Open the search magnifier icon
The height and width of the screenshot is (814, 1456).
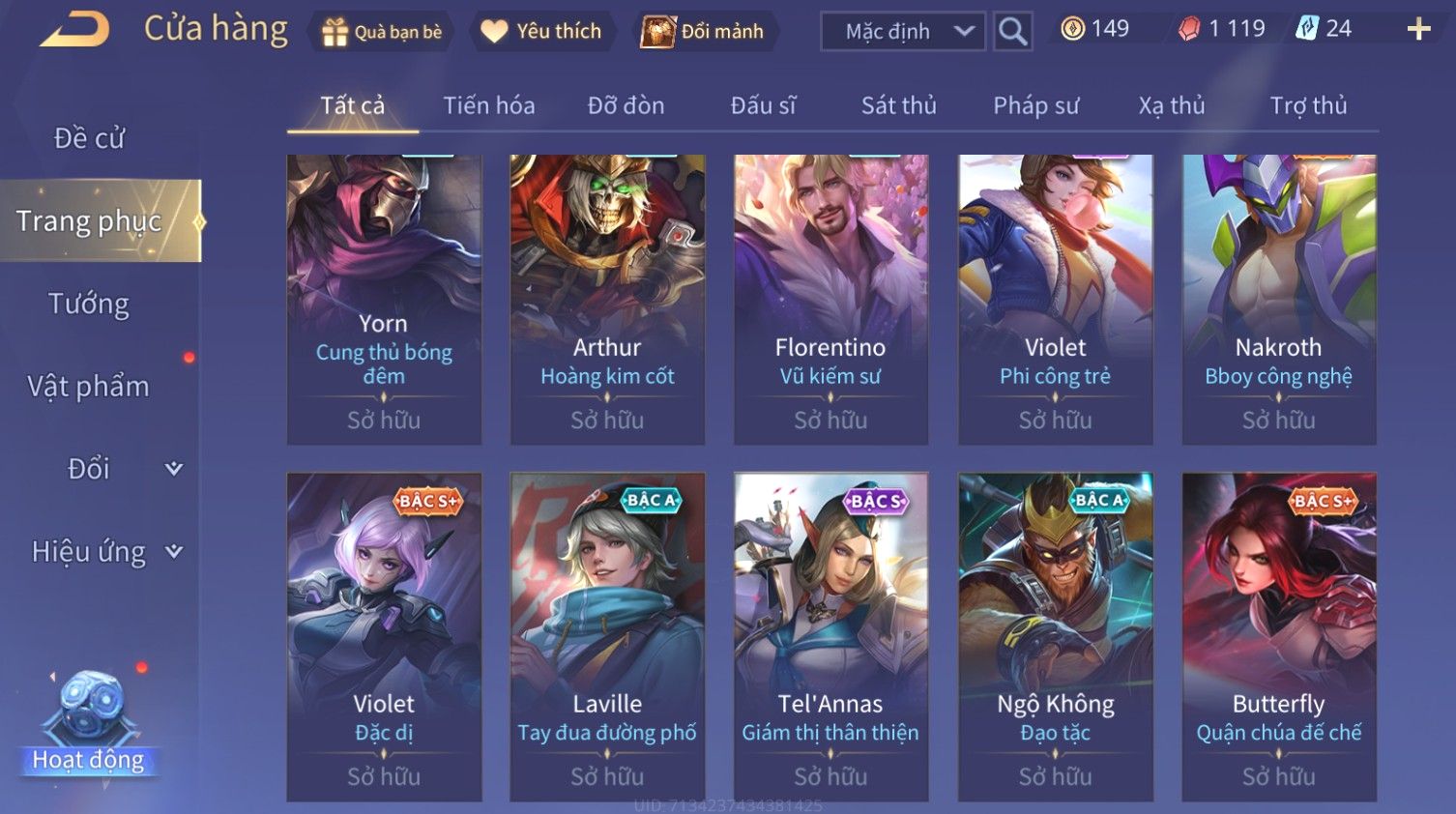tap(1012, 32)
